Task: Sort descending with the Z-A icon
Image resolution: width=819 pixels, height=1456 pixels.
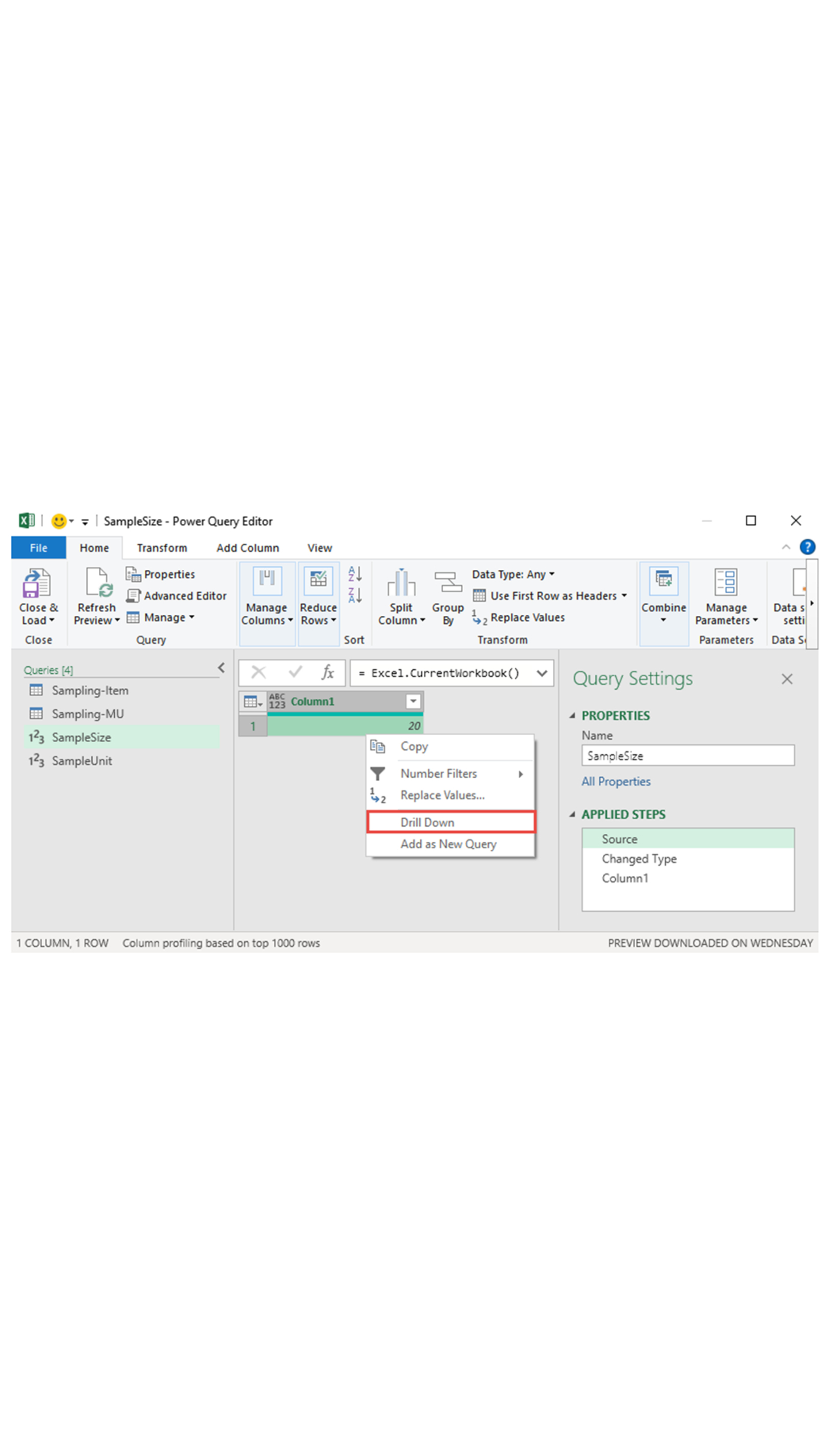Action: click(355, 594)
